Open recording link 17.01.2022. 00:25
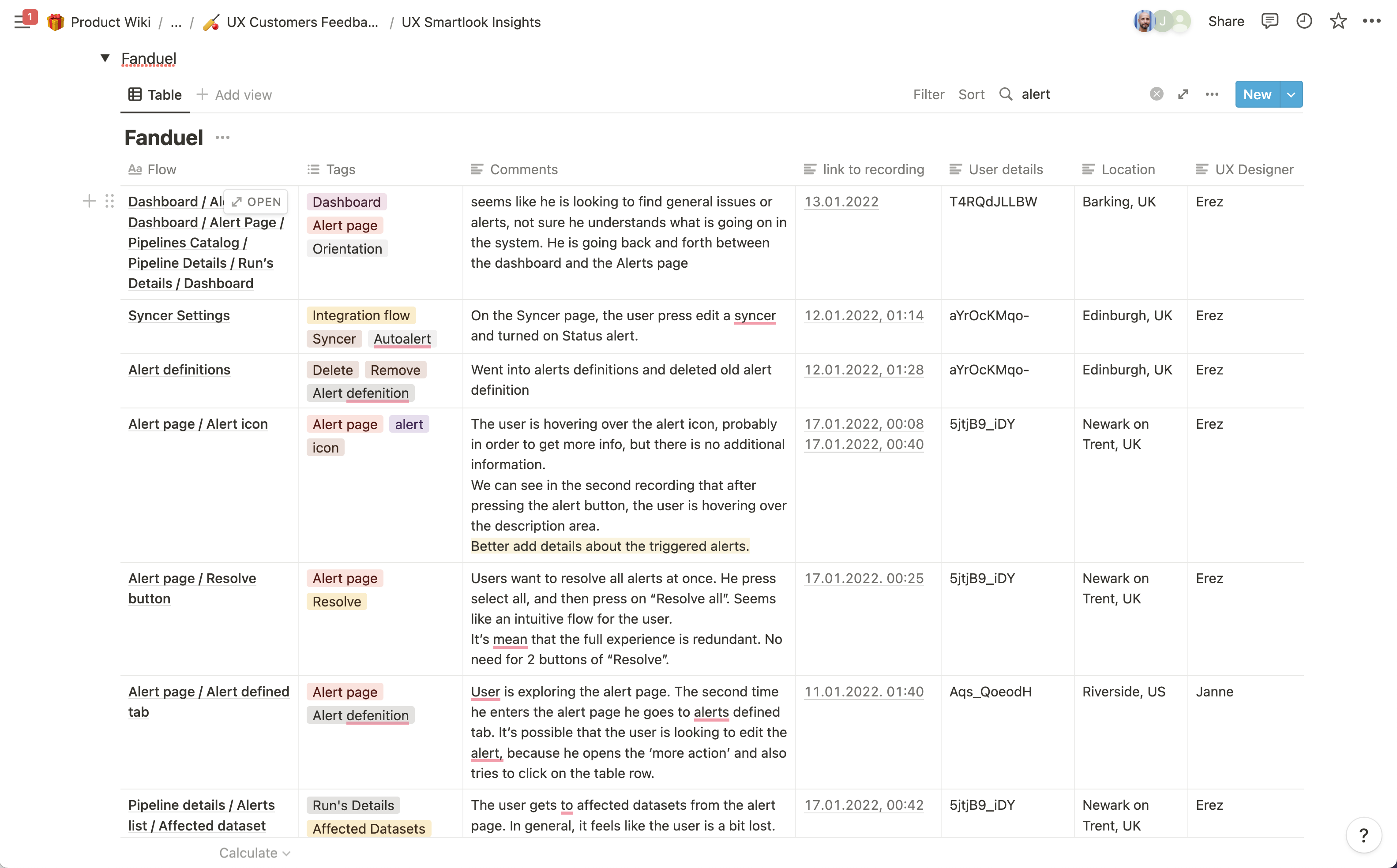The image size is (1397, 868). pos(864,578)
